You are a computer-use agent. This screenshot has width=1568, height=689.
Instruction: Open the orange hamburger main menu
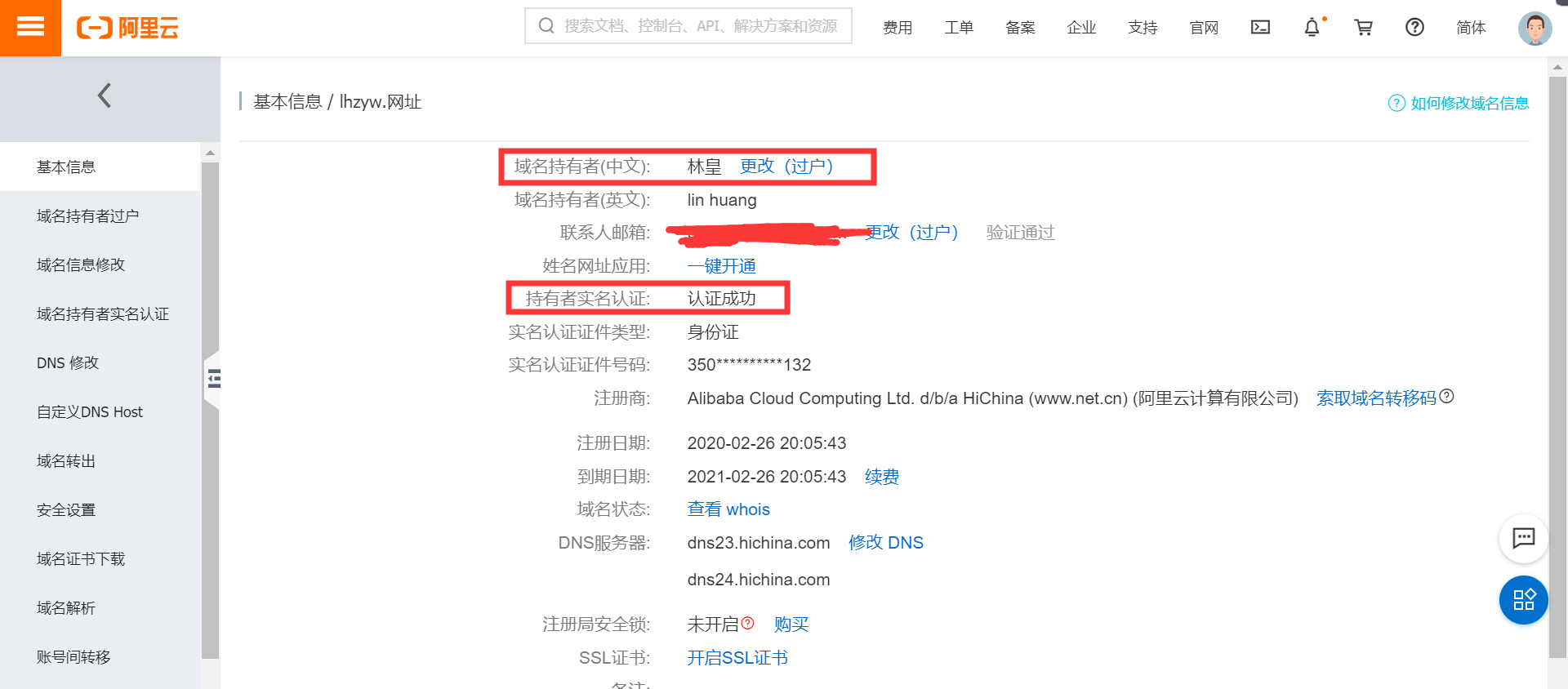click(x=30, y=28)
